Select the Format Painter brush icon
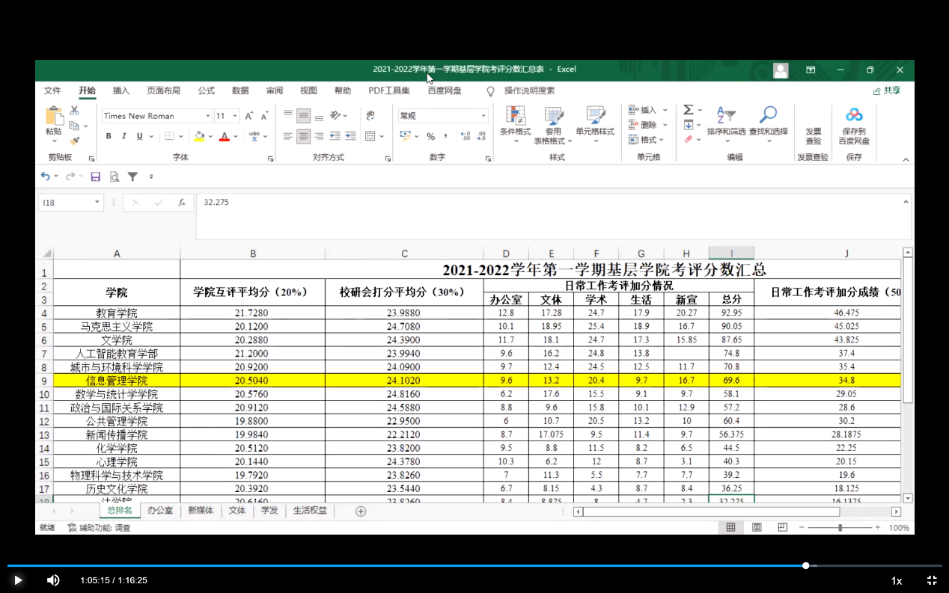 point(75,141)
